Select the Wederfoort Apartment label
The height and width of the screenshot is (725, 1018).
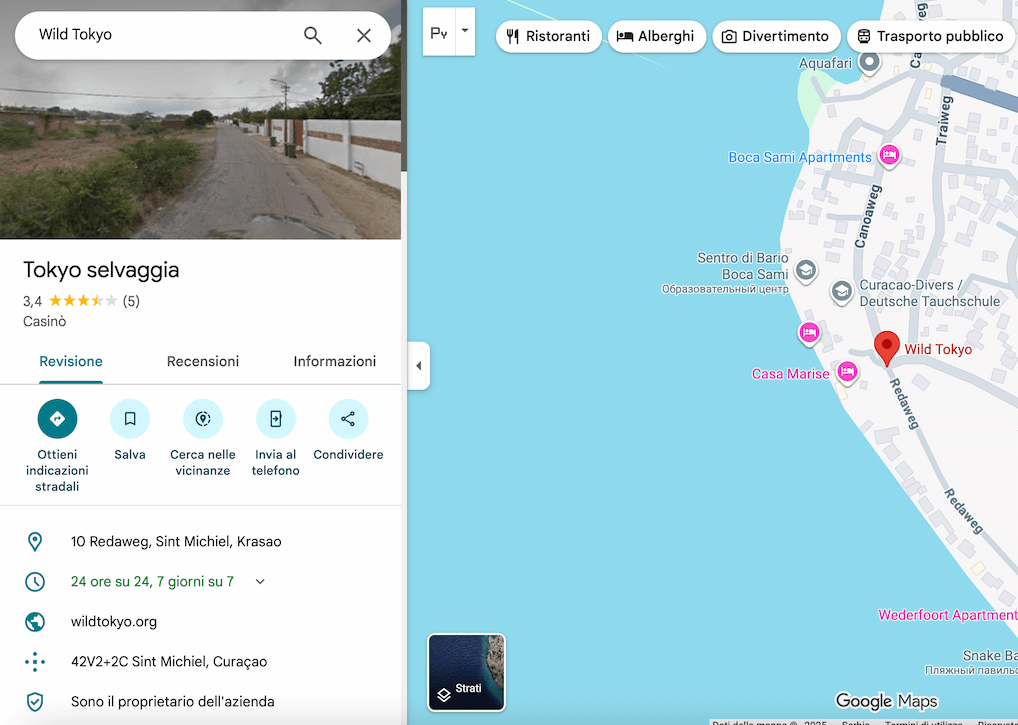[x=947, y=615]
